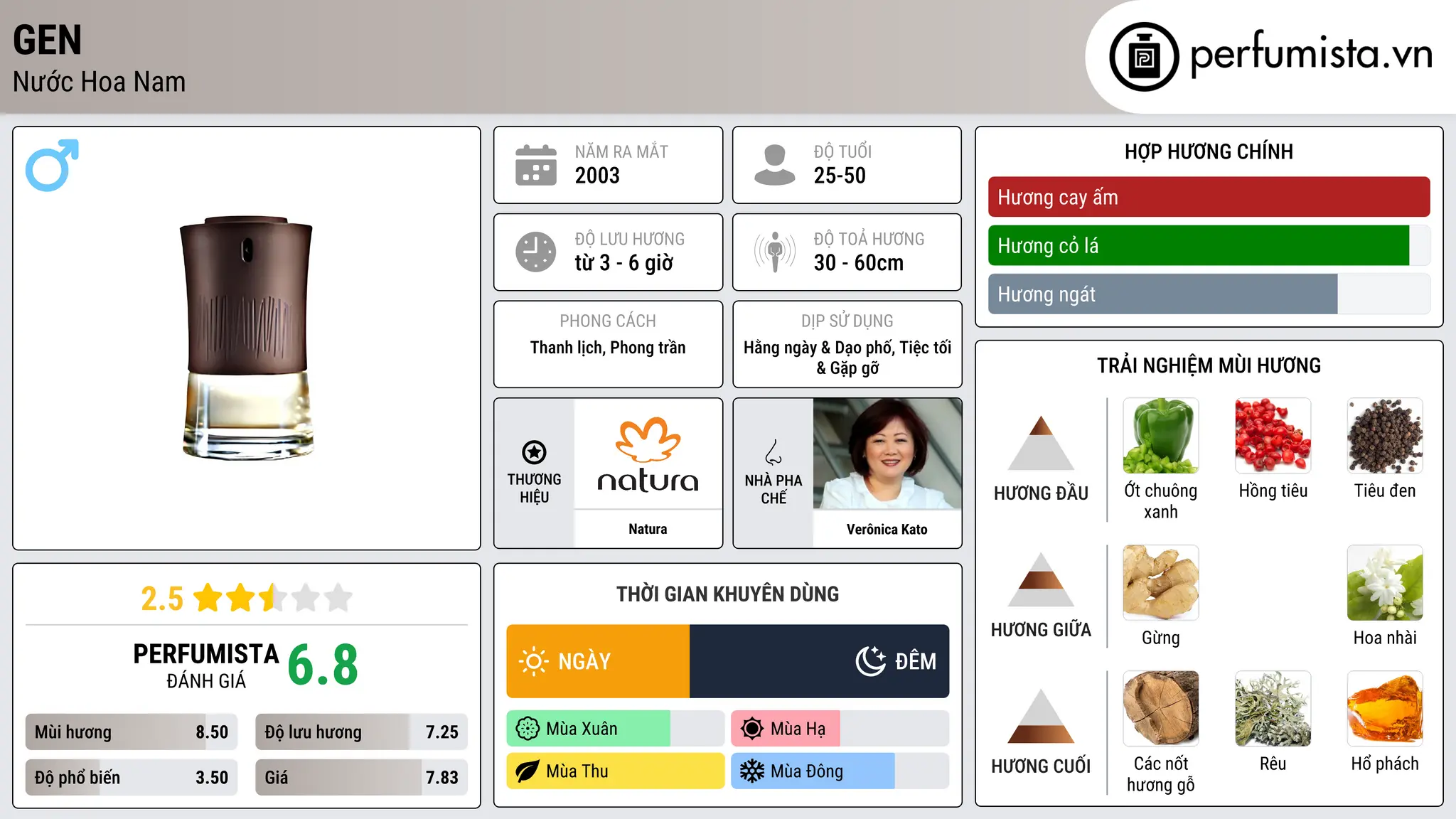Open the Rêu note image
The image size is (1456, 819).
coord(1273,709)
